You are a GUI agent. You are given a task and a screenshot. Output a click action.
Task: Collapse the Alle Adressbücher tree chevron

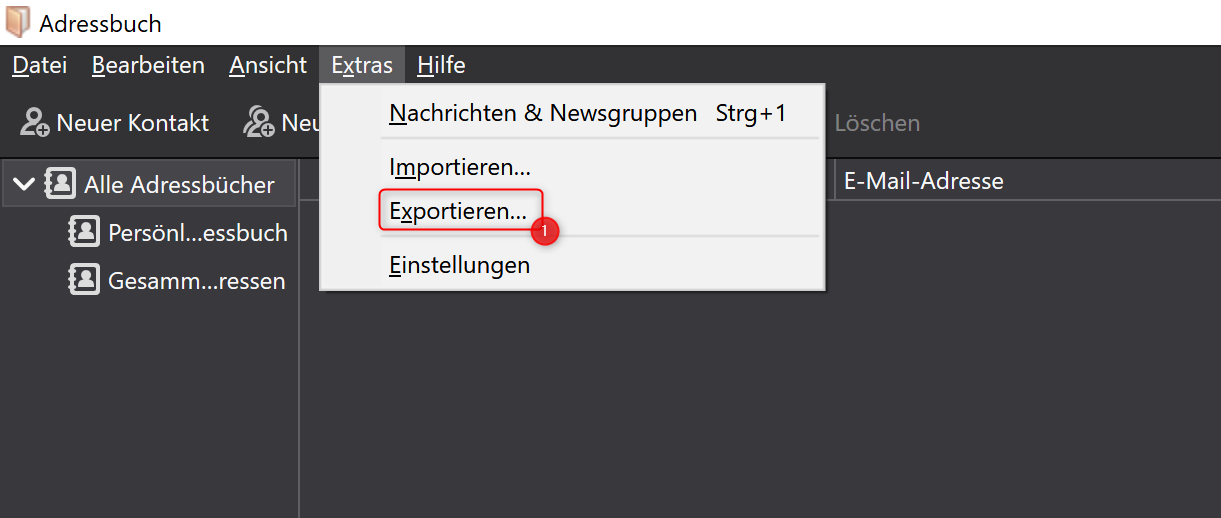(x=24, y=184)
